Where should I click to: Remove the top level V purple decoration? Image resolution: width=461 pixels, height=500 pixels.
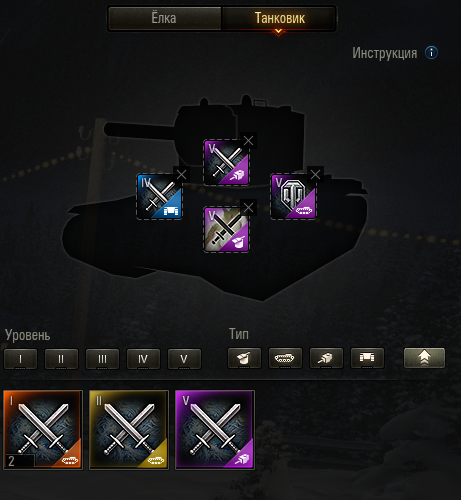click(249, 141)
